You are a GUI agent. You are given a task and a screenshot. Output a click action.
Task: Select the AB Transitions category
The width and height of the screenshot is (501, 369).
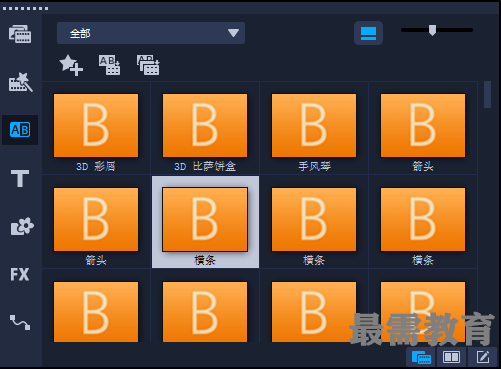(20, 130)
